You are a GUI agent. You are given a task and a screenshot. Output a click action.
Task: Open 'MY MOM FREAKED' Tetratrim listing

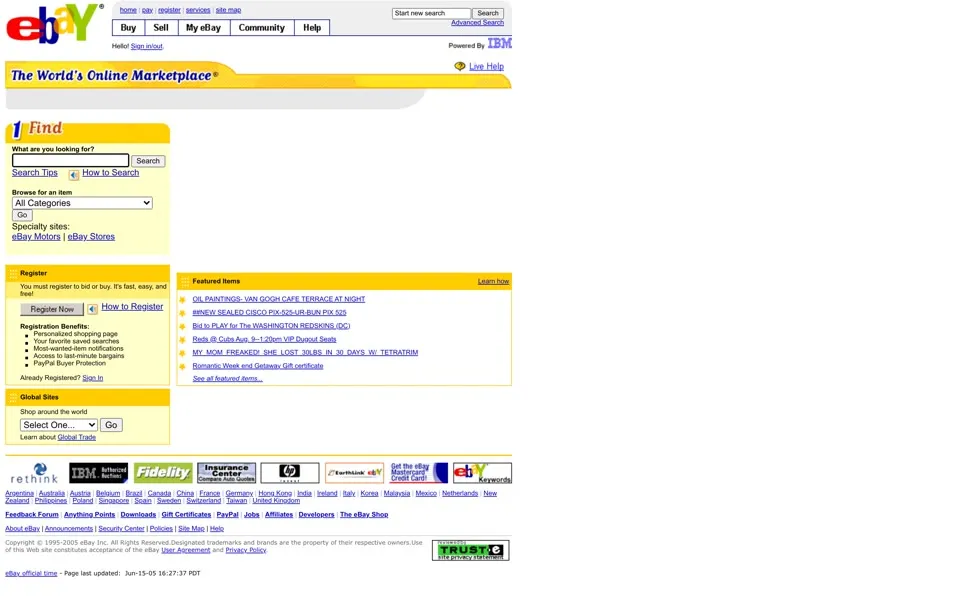point(305,353)
